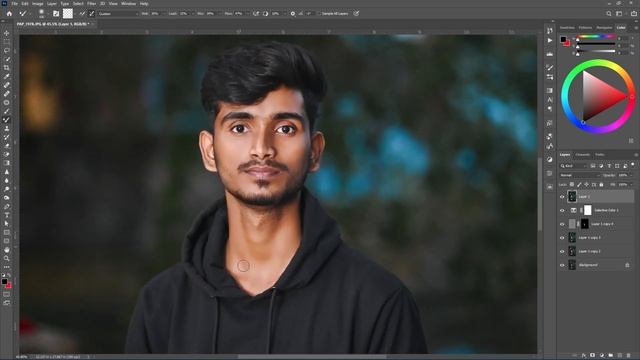
Task: Open the Image menu
Action: (38, 4)
